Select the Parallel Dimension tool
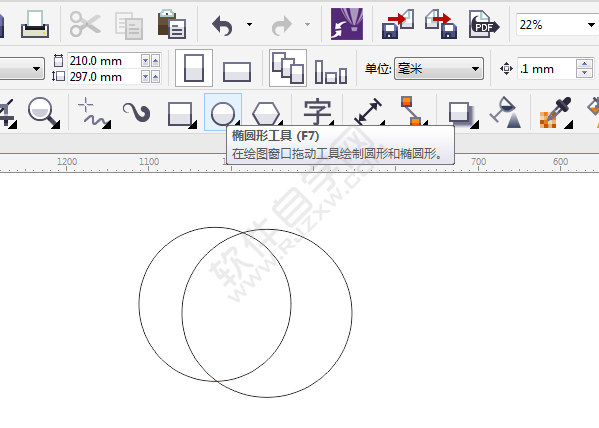The width and height of the screenshot is (599, 428). (x=368, y=112)
